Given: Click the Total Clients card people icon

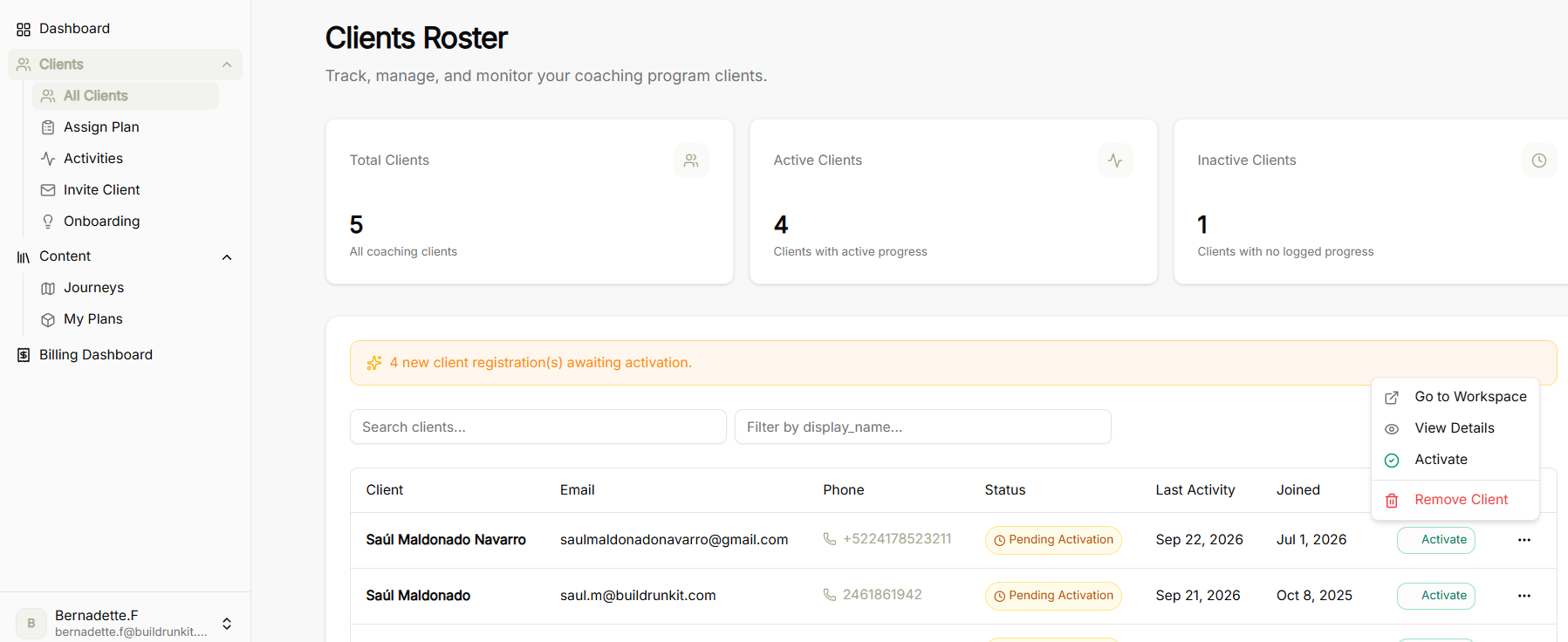Looking at the screenshot, I should pos(691,160).
